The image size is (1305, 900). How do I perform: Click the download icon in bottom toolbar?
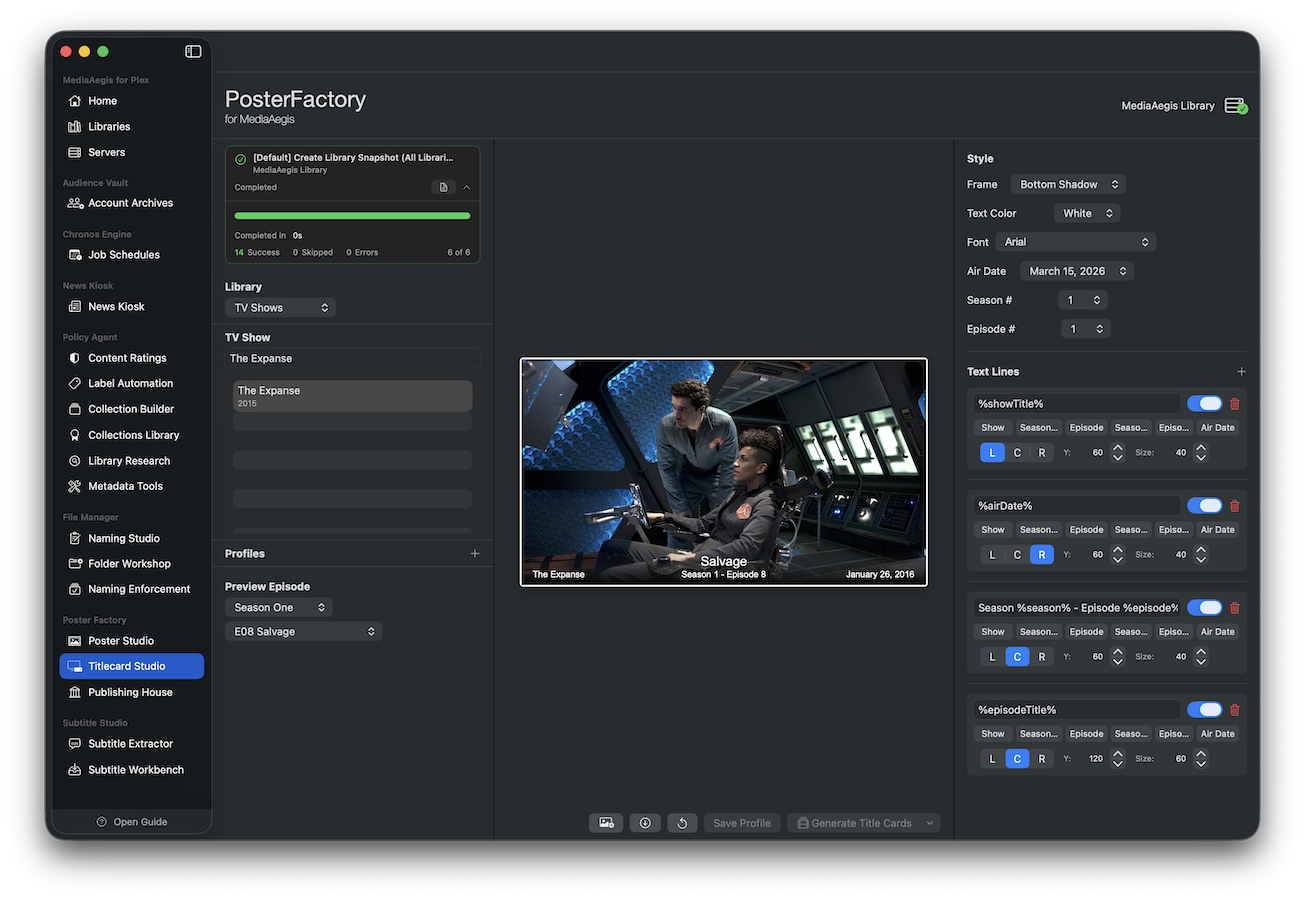[645, 823]
